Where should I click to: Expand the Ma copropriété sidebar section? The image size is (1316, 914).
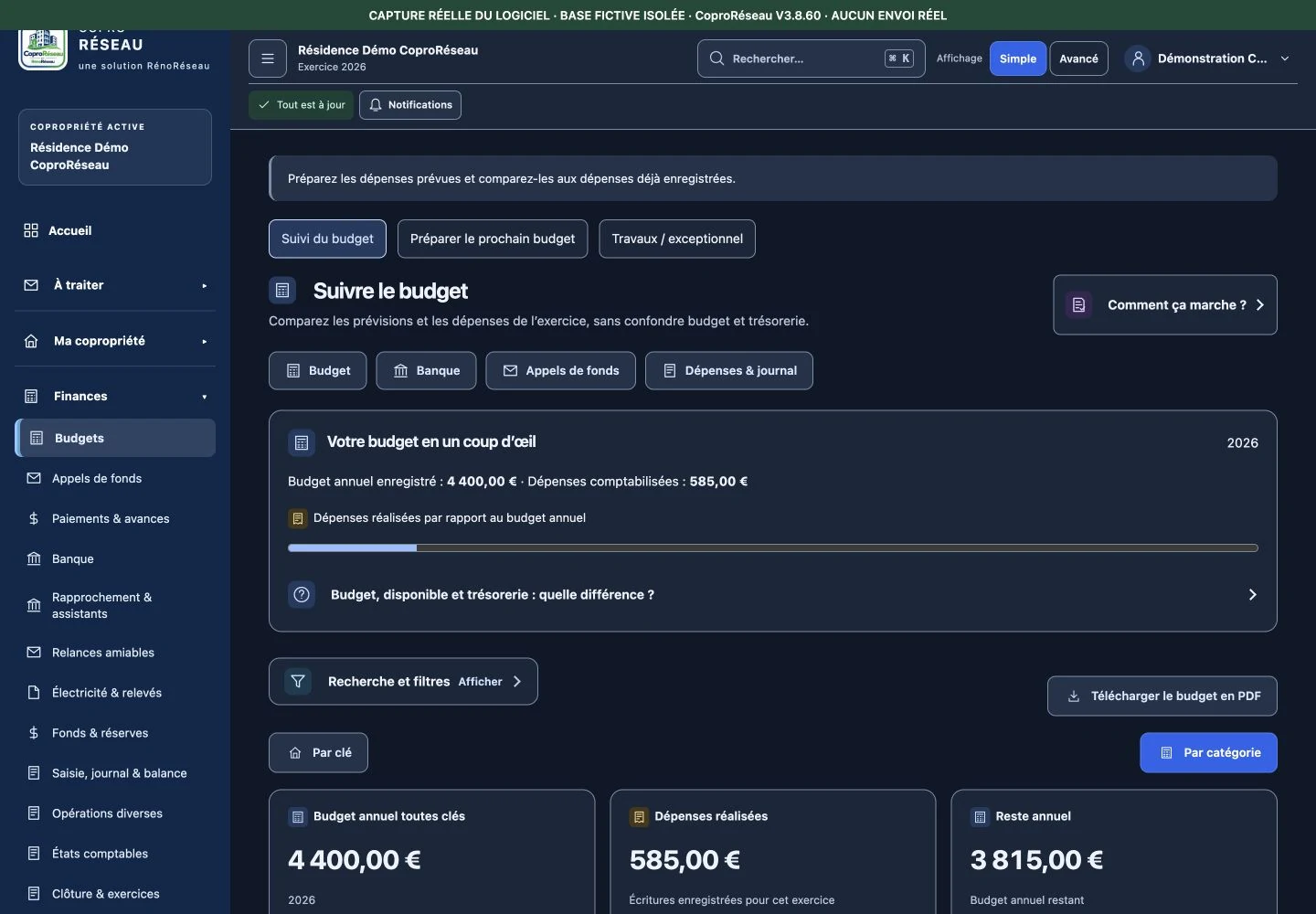(115, 341)
